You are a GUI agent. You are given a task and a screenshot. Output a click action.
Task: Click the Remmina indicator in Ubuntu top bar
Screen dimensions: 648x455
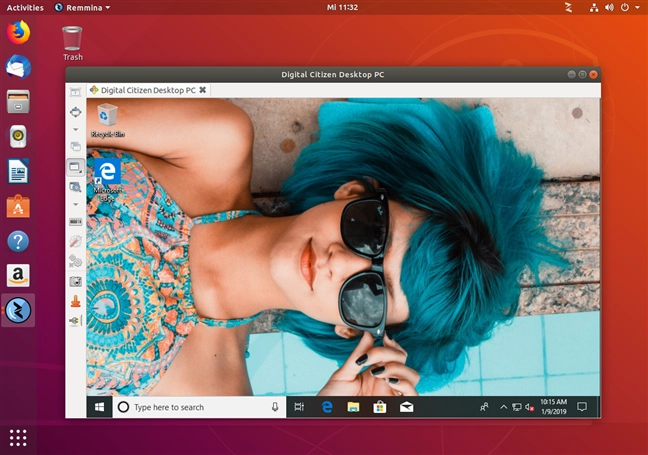pyautogui.click(x=568, y=7)
